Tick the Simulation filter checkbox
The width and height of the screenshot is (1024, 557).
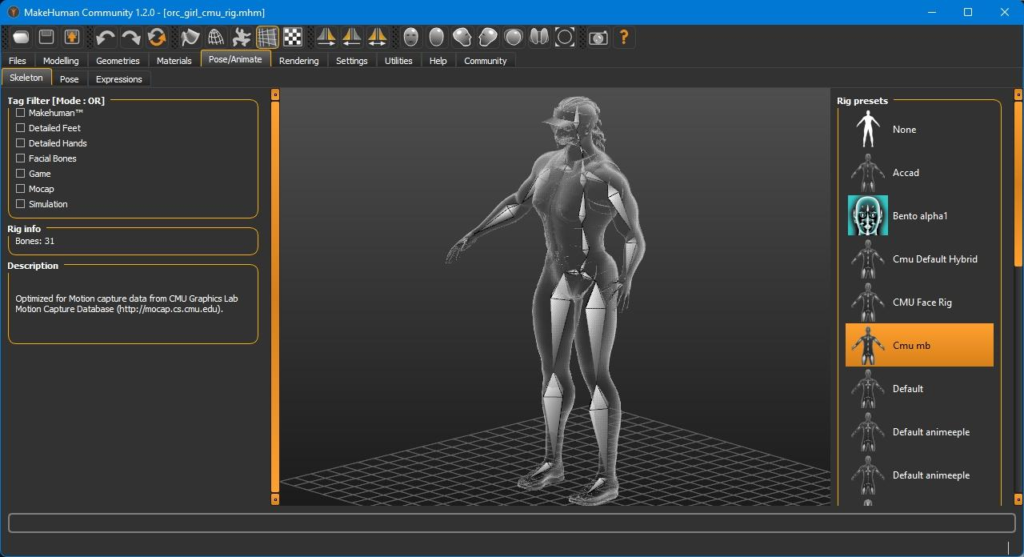tap(20, 204)
